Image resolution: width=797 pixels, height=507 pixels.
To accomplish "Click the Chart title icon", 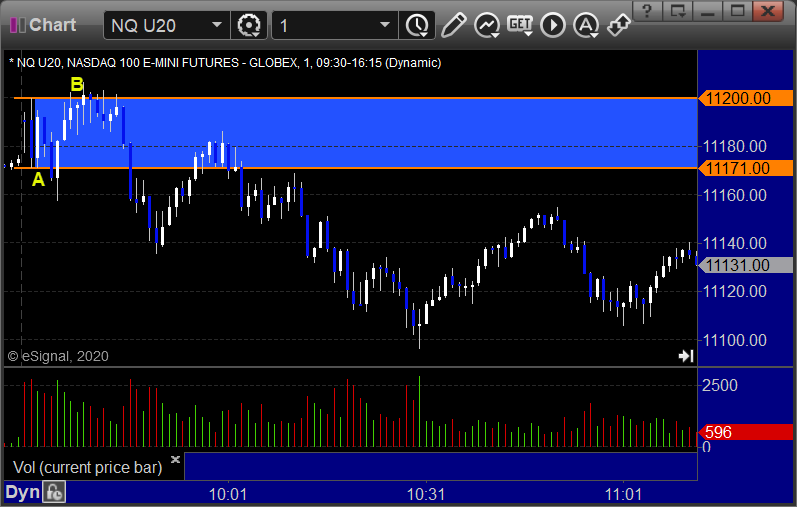I will pyautogui.click(x=18, y=25).
